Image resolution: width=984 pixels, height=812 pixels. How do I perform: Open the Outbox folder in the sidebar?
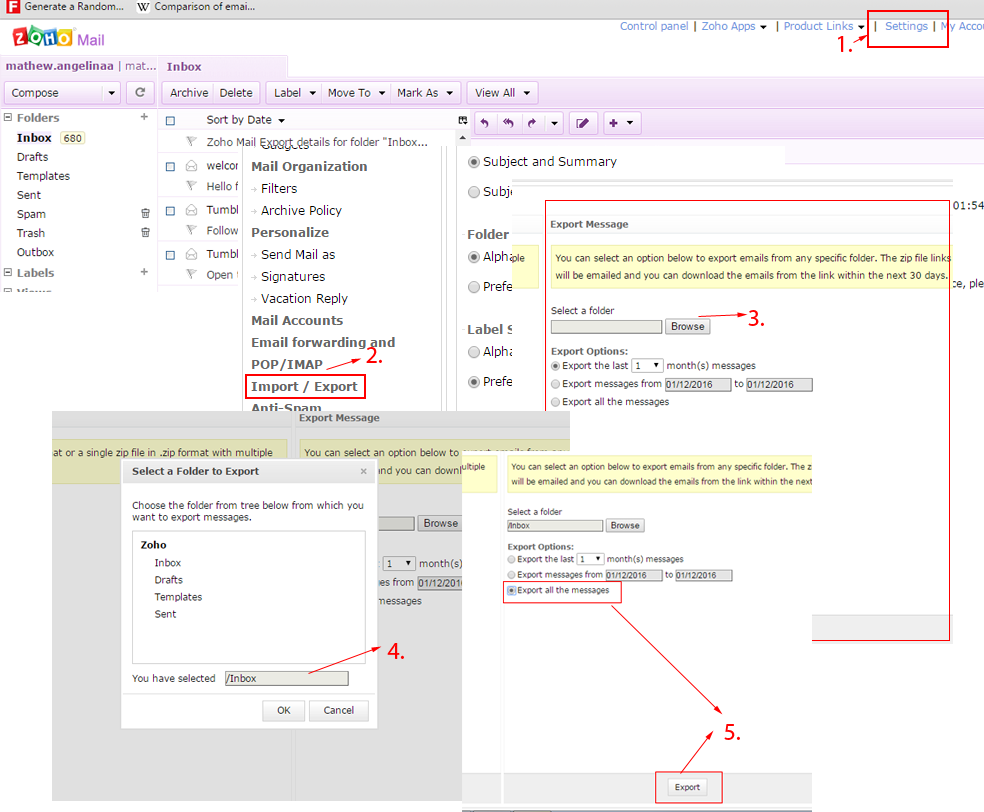pyautogui.click(x=35, y=252)
